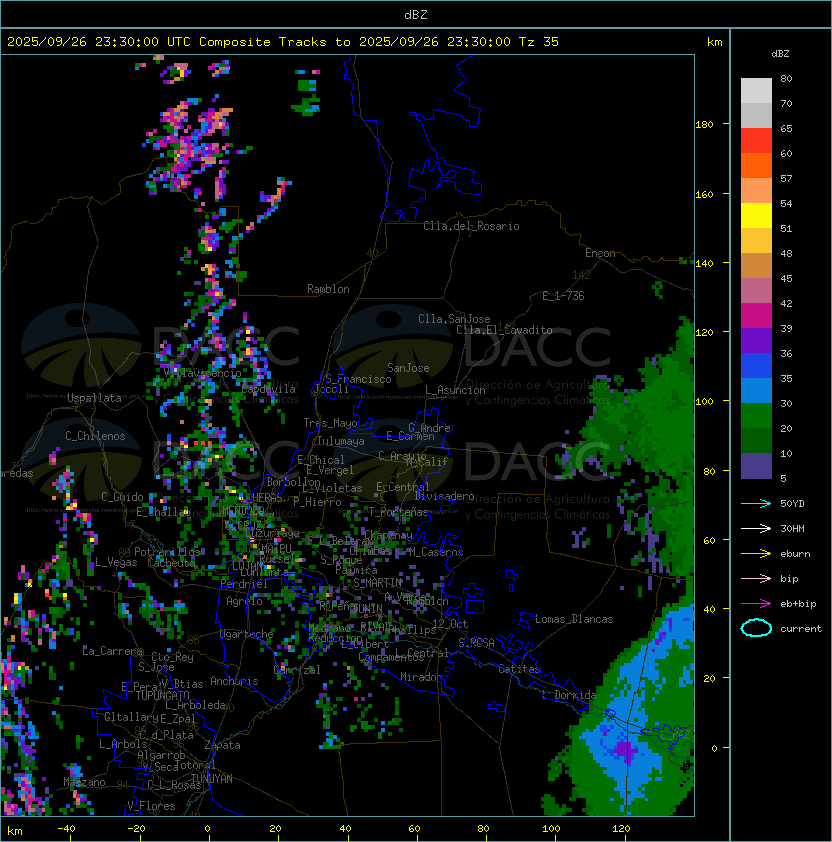Image resolution: width=832 pixels, height=842 pixels.
Task: Click the 100 km vertical axis tick
Action: [x=704, y=401]
